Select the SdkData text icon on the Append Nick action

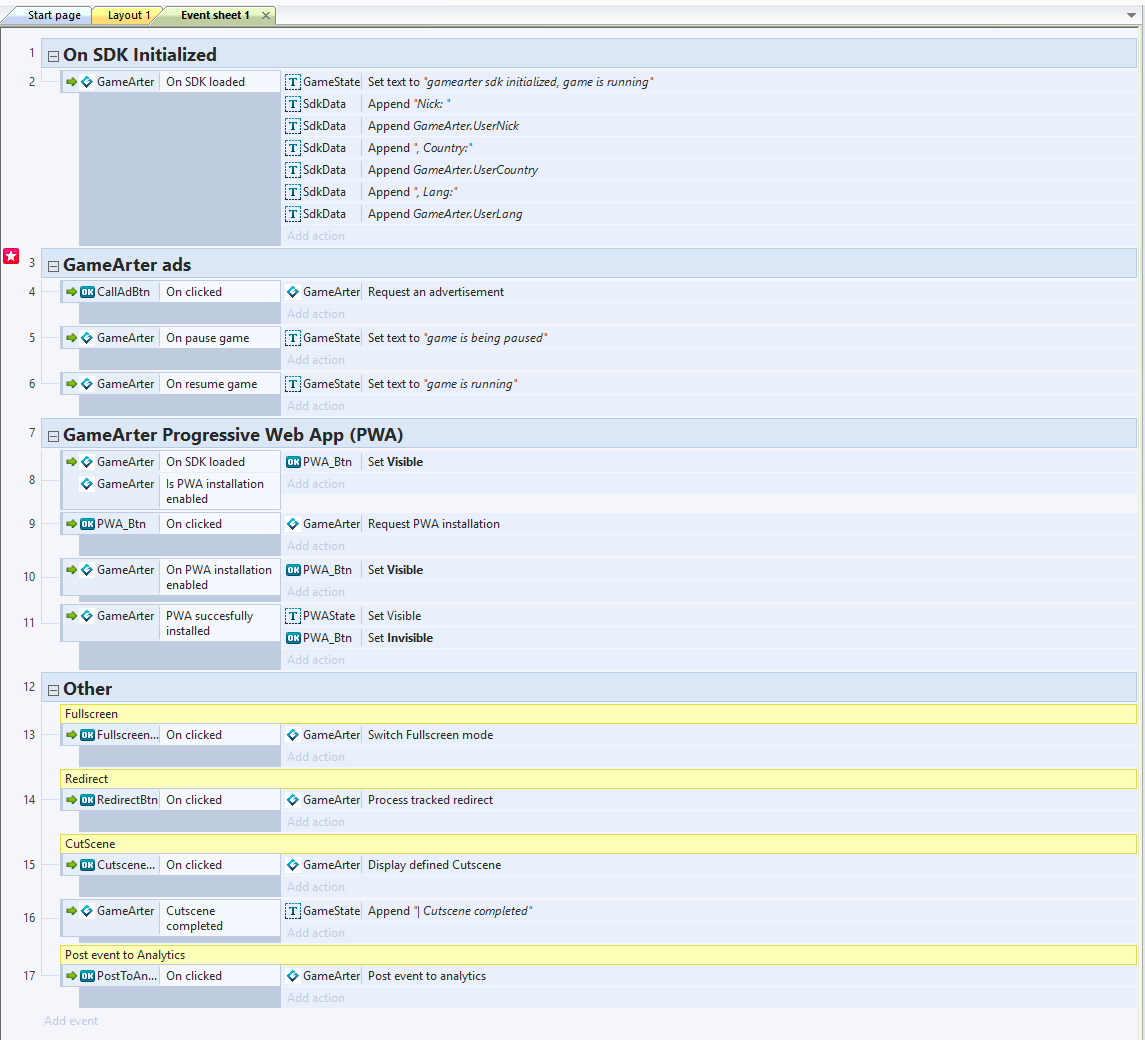[x=291, y=103]
